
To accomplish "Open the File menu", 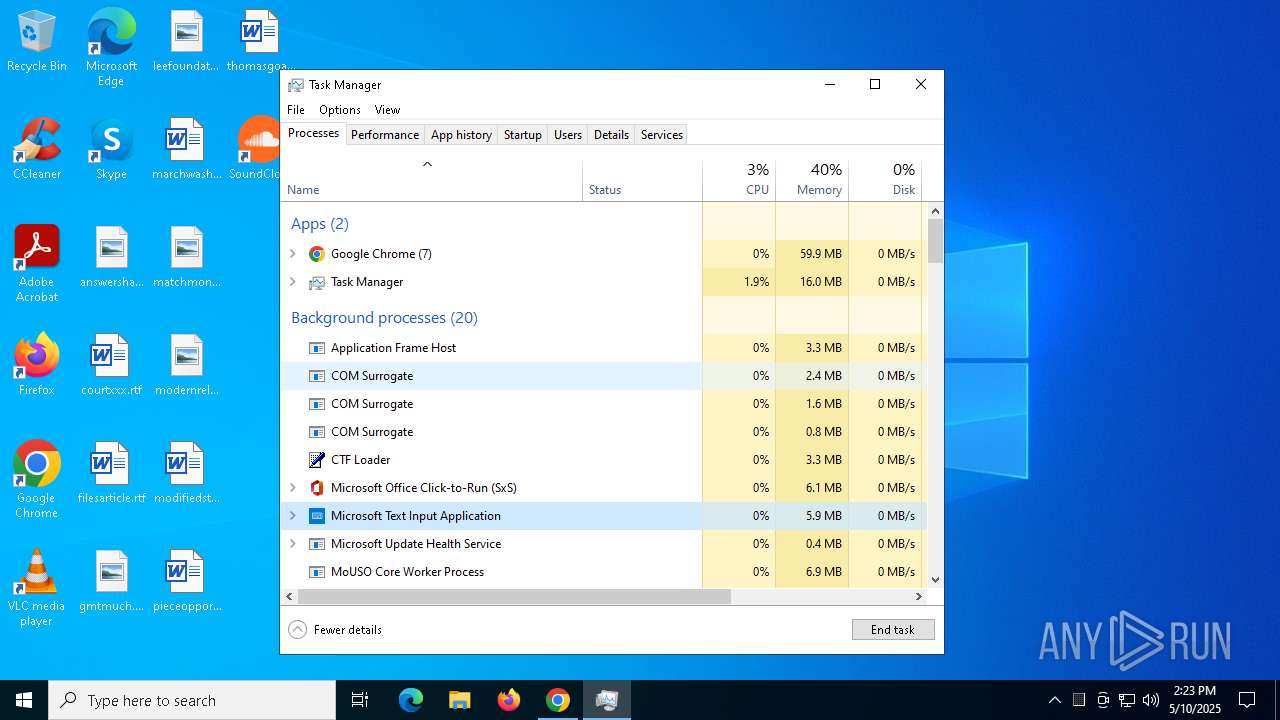I will [296, 110].
